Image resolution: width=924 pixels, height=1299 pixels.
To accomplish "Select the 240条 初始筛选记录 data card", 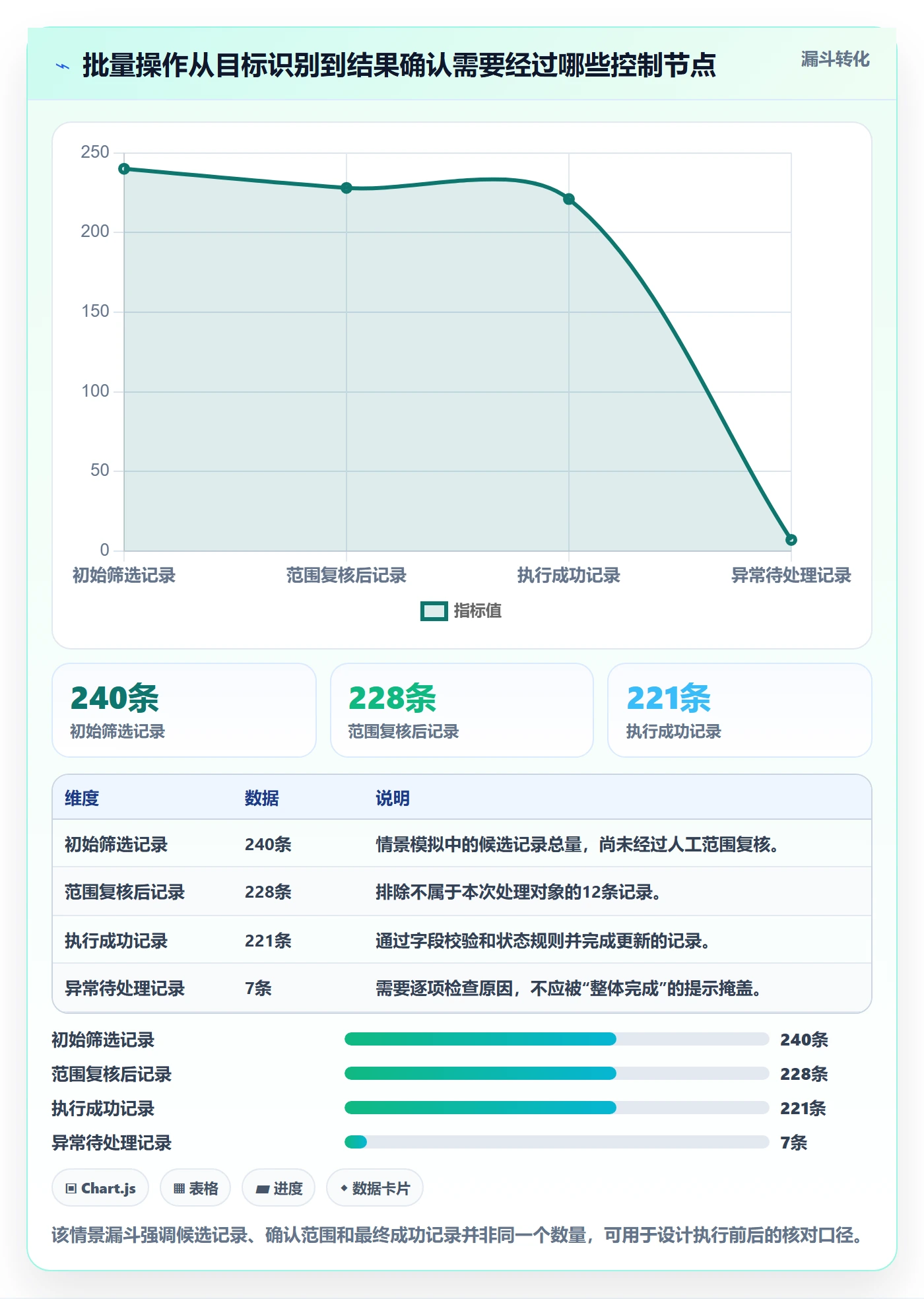I will tap(184, 710).
